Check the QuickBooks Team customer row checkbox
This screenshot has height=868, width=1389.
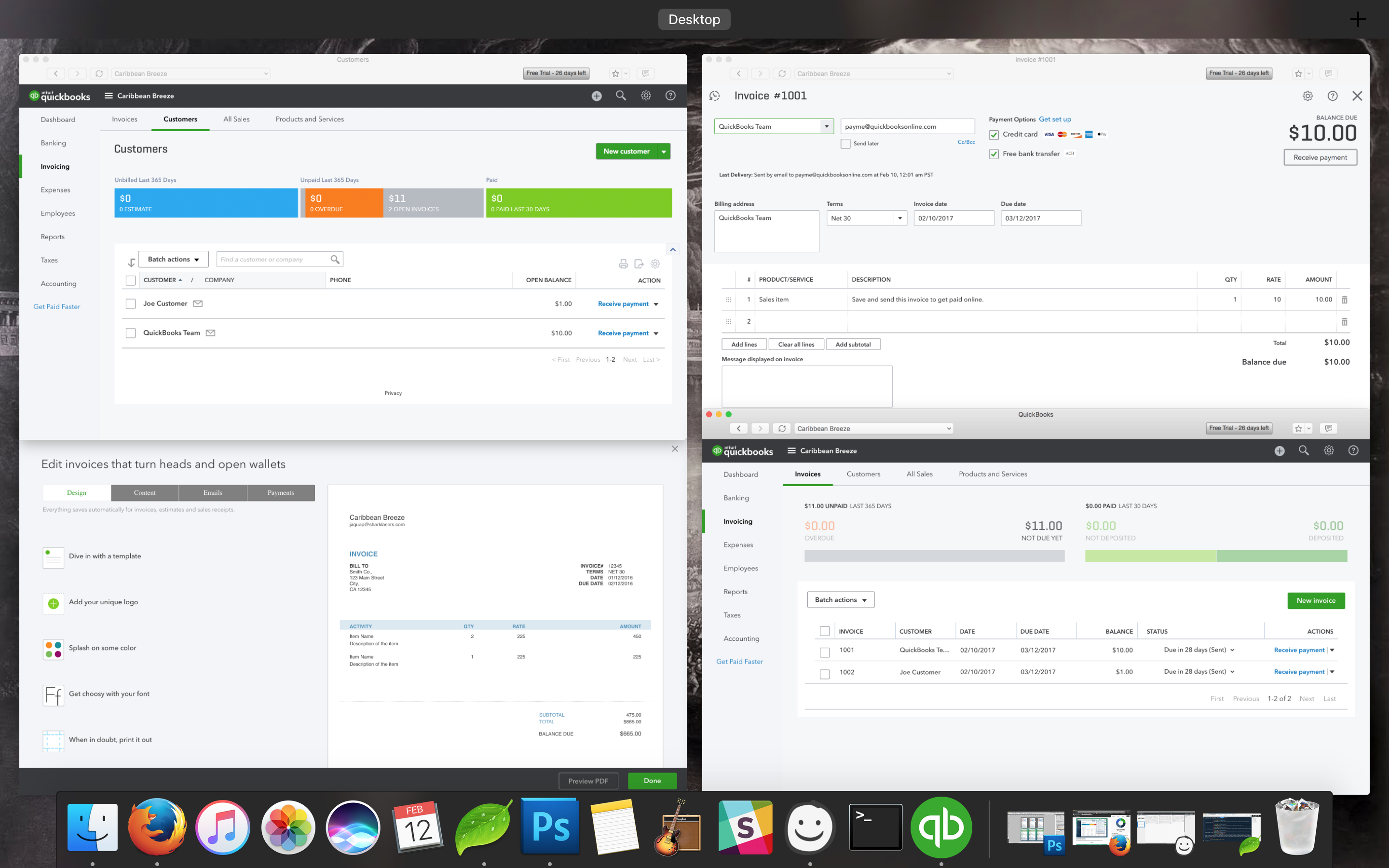[131, 333]
